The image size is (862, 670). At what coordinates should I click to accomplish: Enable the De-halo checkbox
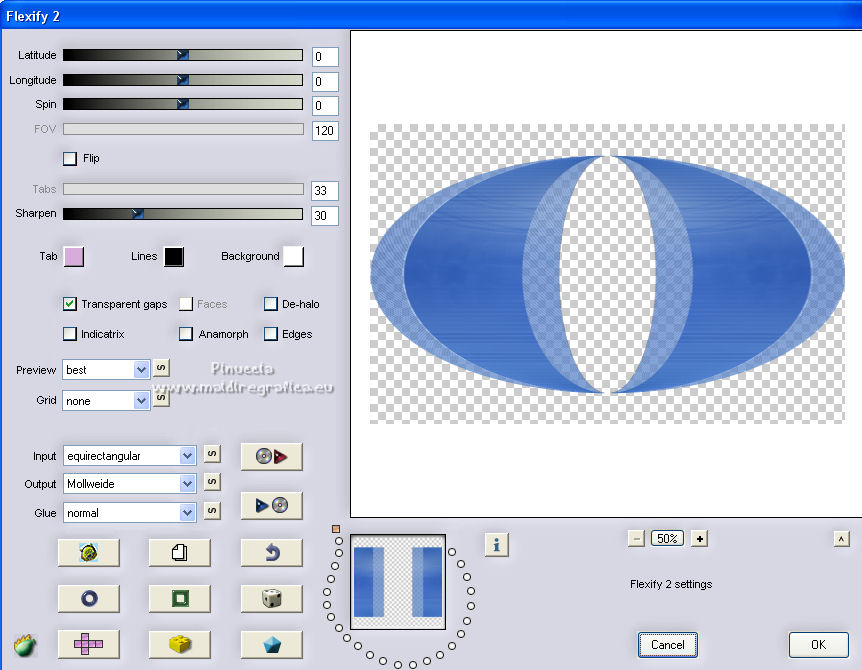tap(270, 304)
